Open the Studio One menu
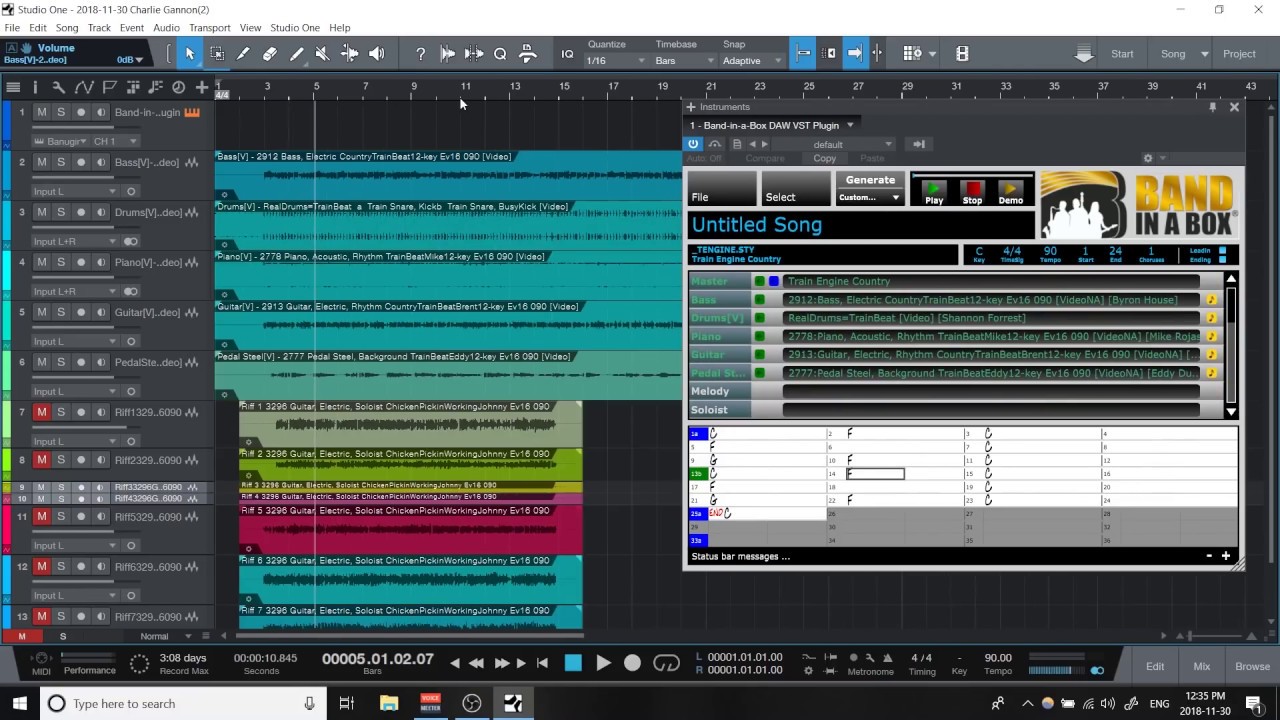Viewport: 1280px width, 720px height. (296, 28)
